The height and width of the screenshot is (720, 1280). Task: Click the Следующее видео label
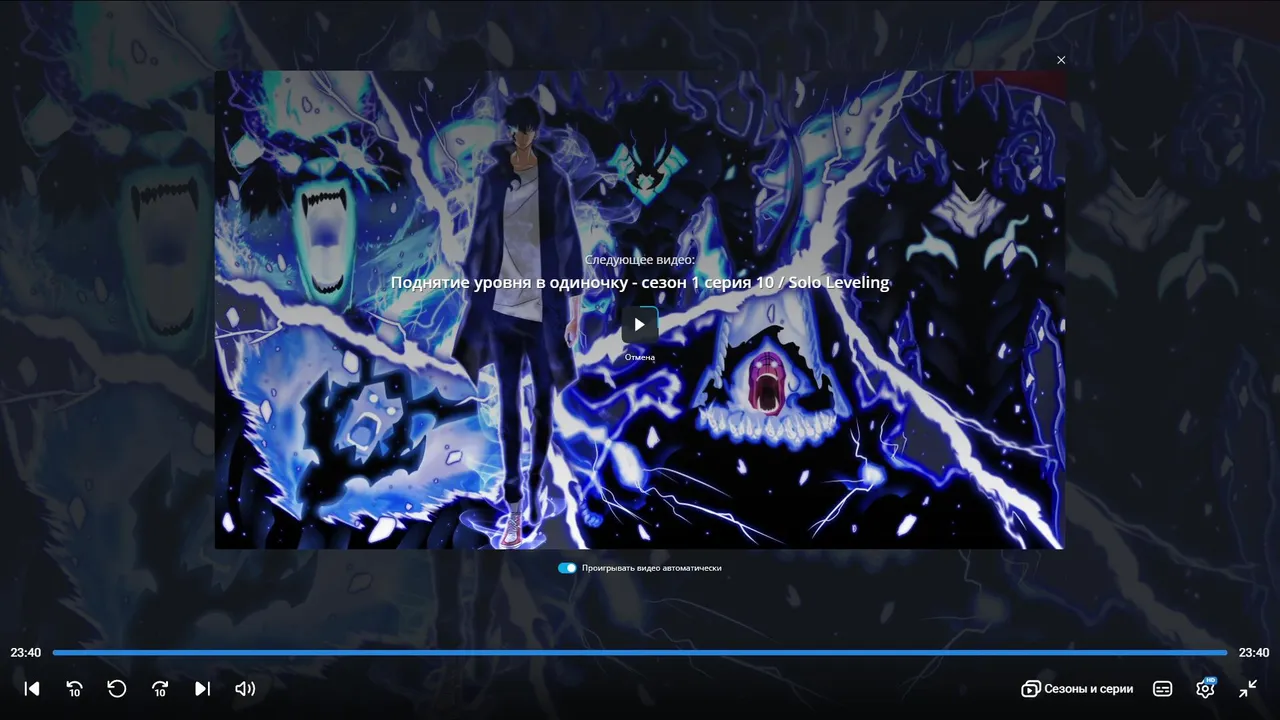point(640,260)
